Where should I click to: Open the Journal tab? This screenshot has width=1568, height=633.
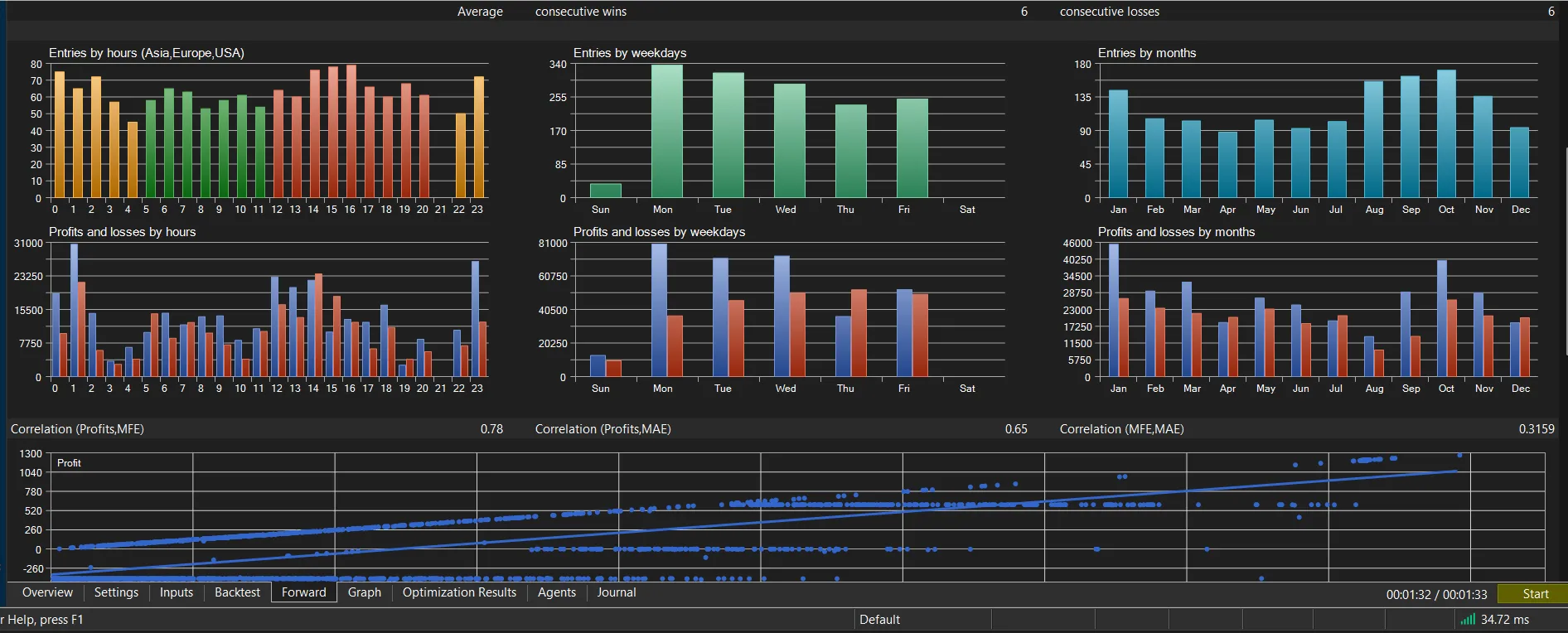pos(617,592)
